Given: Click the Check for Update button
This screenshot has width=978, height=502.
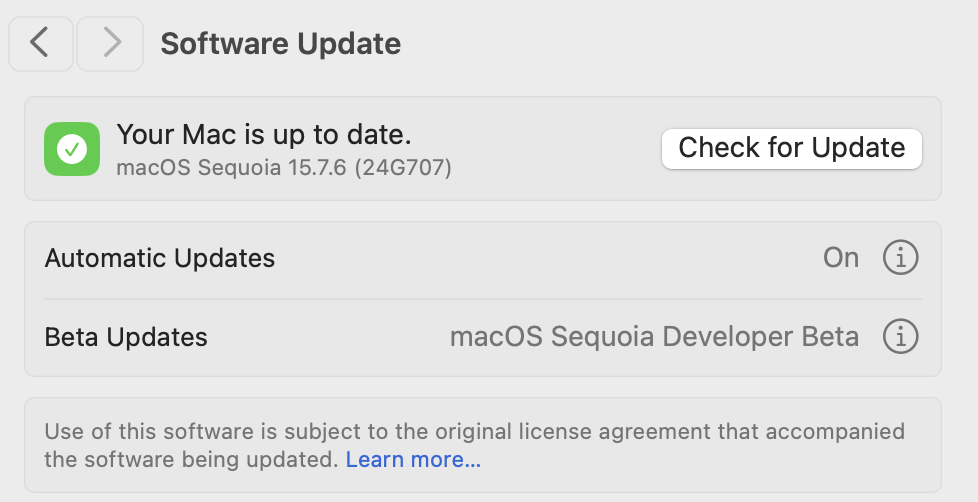Looking at the screenshot, I should click(792, 148).
